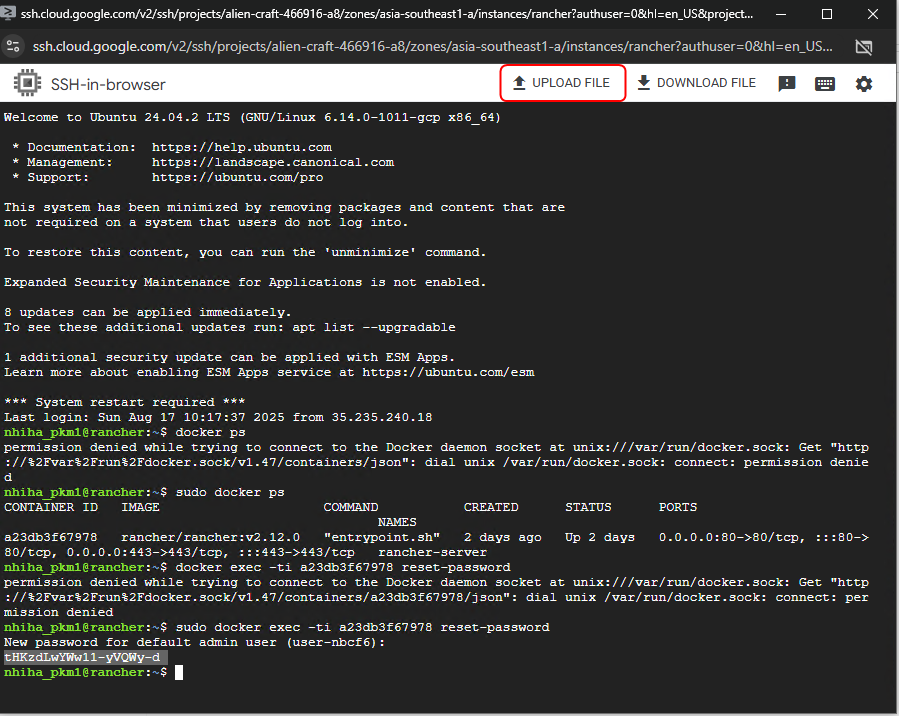Click the rancher-server container name
Screen dimensions: 899x716
tap(436, 552)
